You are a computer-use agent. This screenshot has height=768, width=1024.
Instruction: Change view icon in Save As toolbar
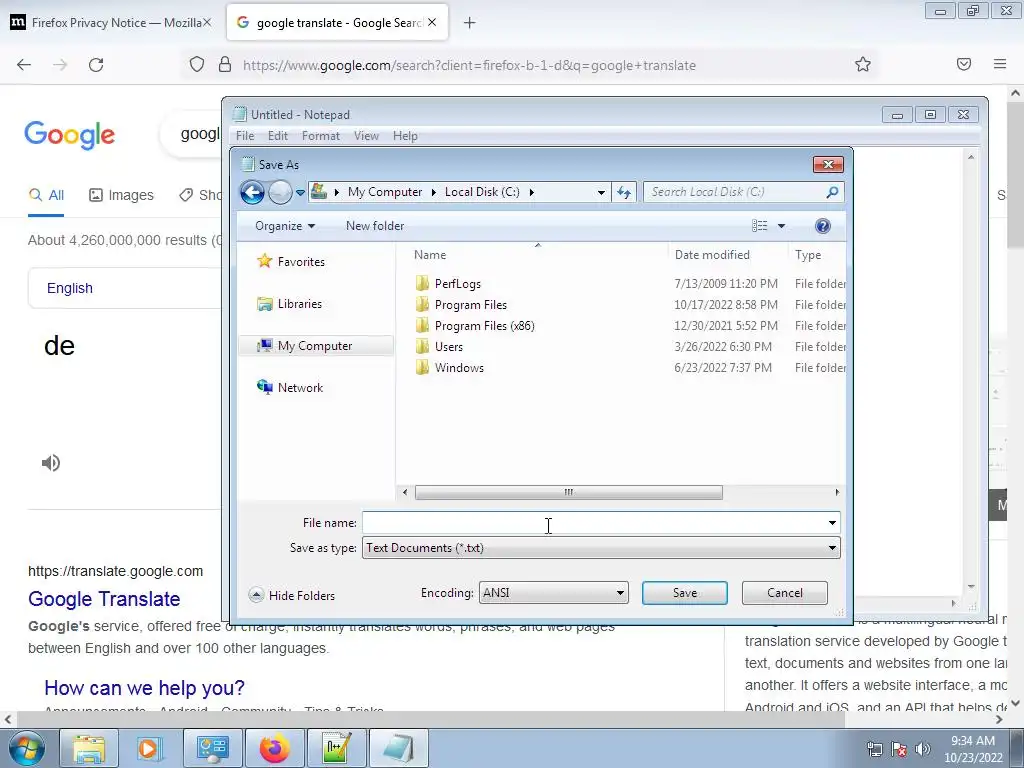(760, 226)
